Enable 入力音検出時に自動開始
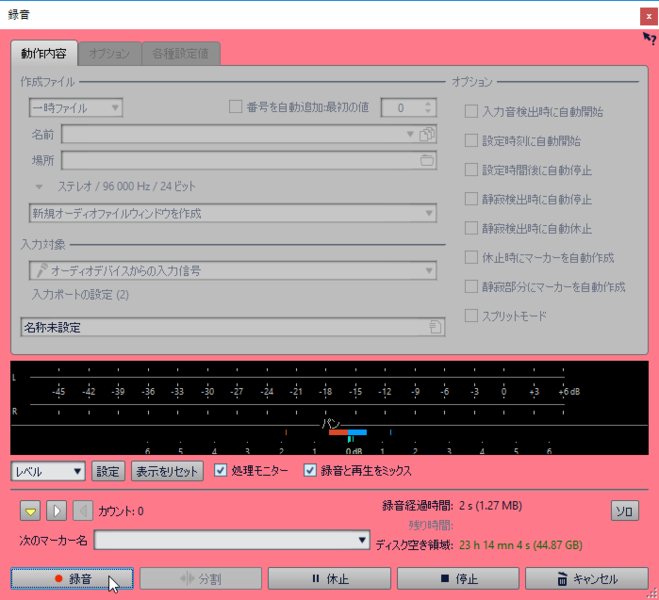659x600 pixels. coord(471,111)
